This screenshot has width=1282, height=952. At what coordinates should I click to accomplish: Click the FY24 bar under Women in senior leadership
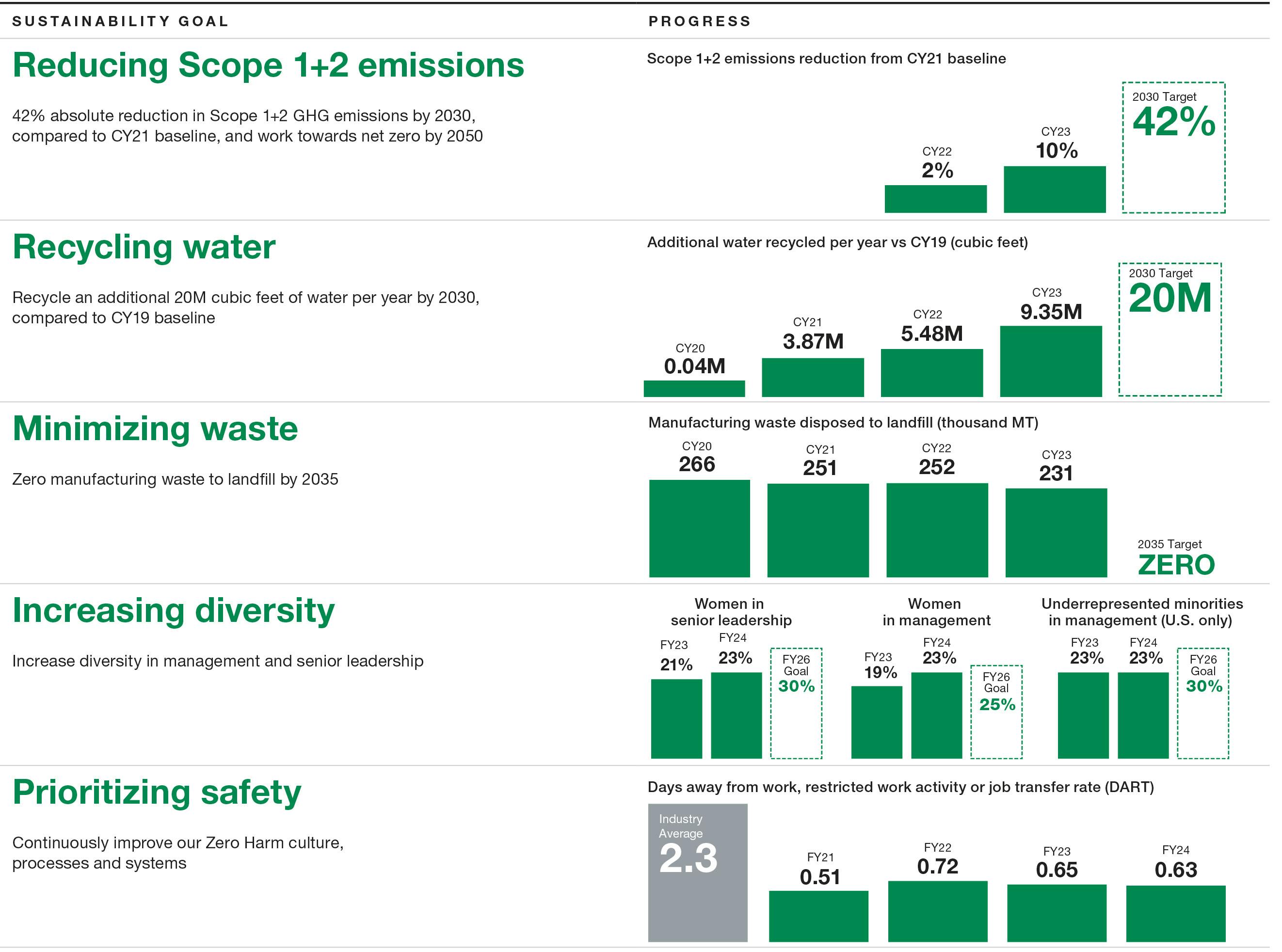click(736, 715)
